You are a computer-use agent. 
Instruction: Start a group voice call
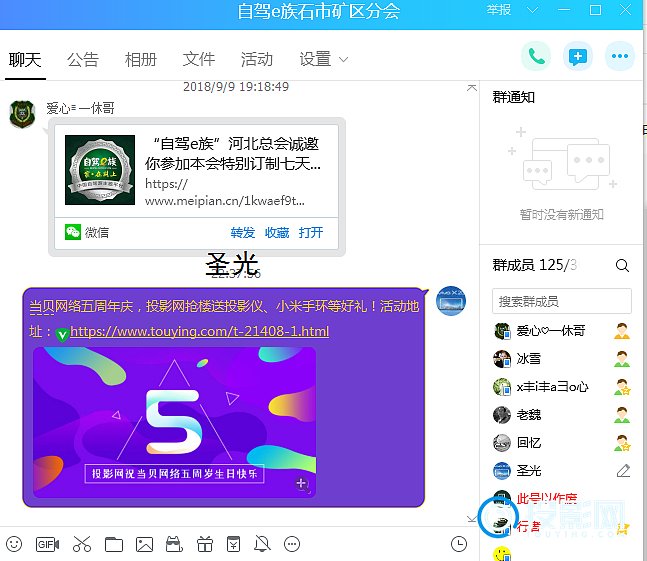536,56
